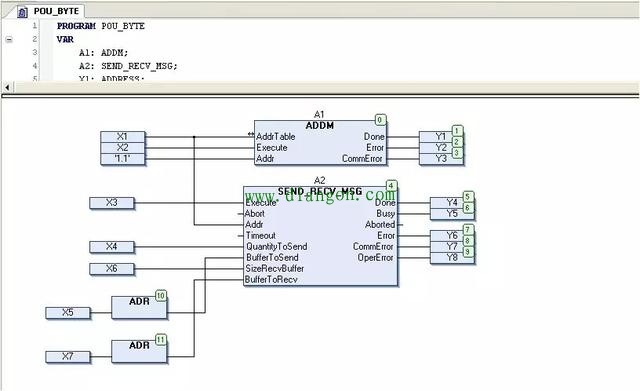Viewport: 640px width, 391px height.
Task: Select the SEND_RECV_MSG function block body
Action: pyautogui.click(x=320, y=237)
